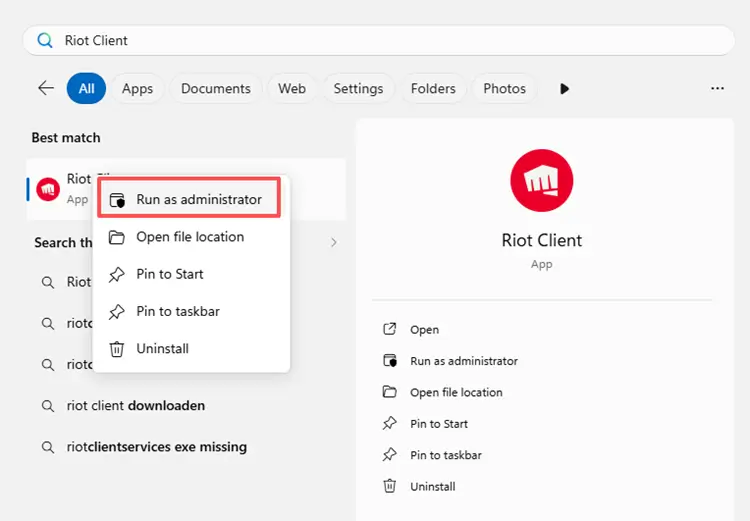This screenshot has height=521, width=750.
Task: Switch to the Folders filter tab
Action: click(433, 89)
